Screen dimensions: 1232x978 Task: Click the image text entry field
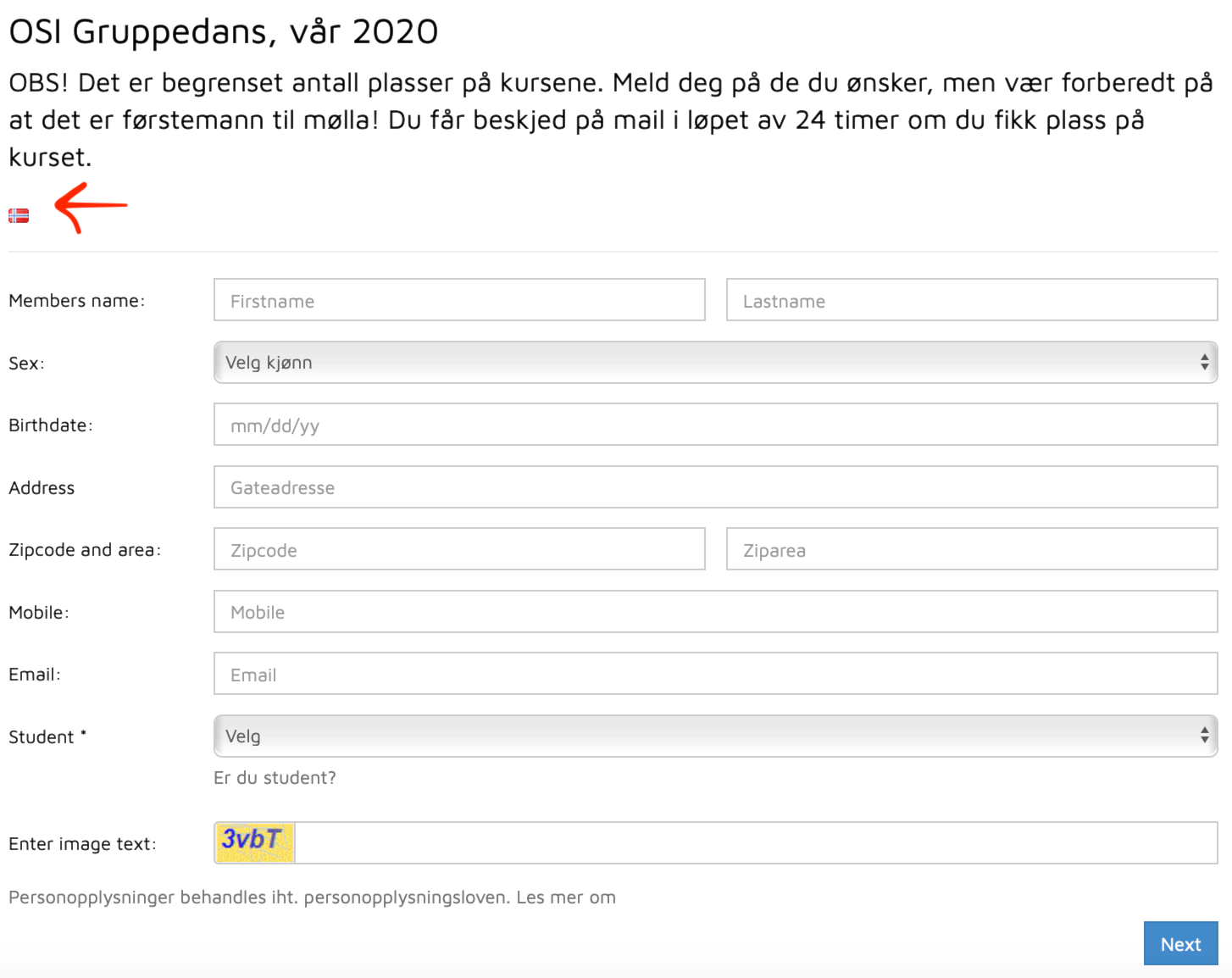tap(756, 842)
